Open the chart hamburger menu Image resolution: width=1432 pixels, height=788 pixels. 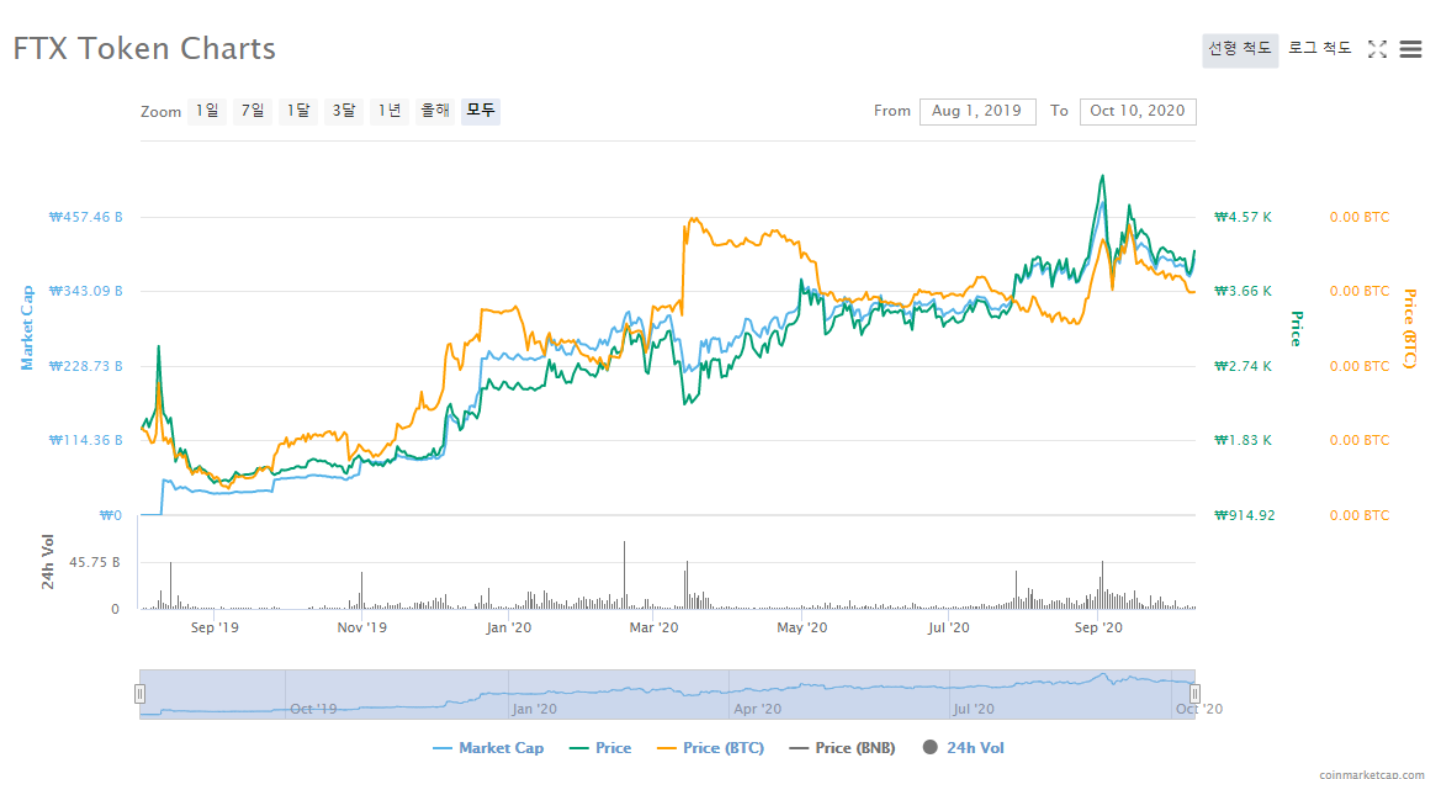click(1410, 49)
